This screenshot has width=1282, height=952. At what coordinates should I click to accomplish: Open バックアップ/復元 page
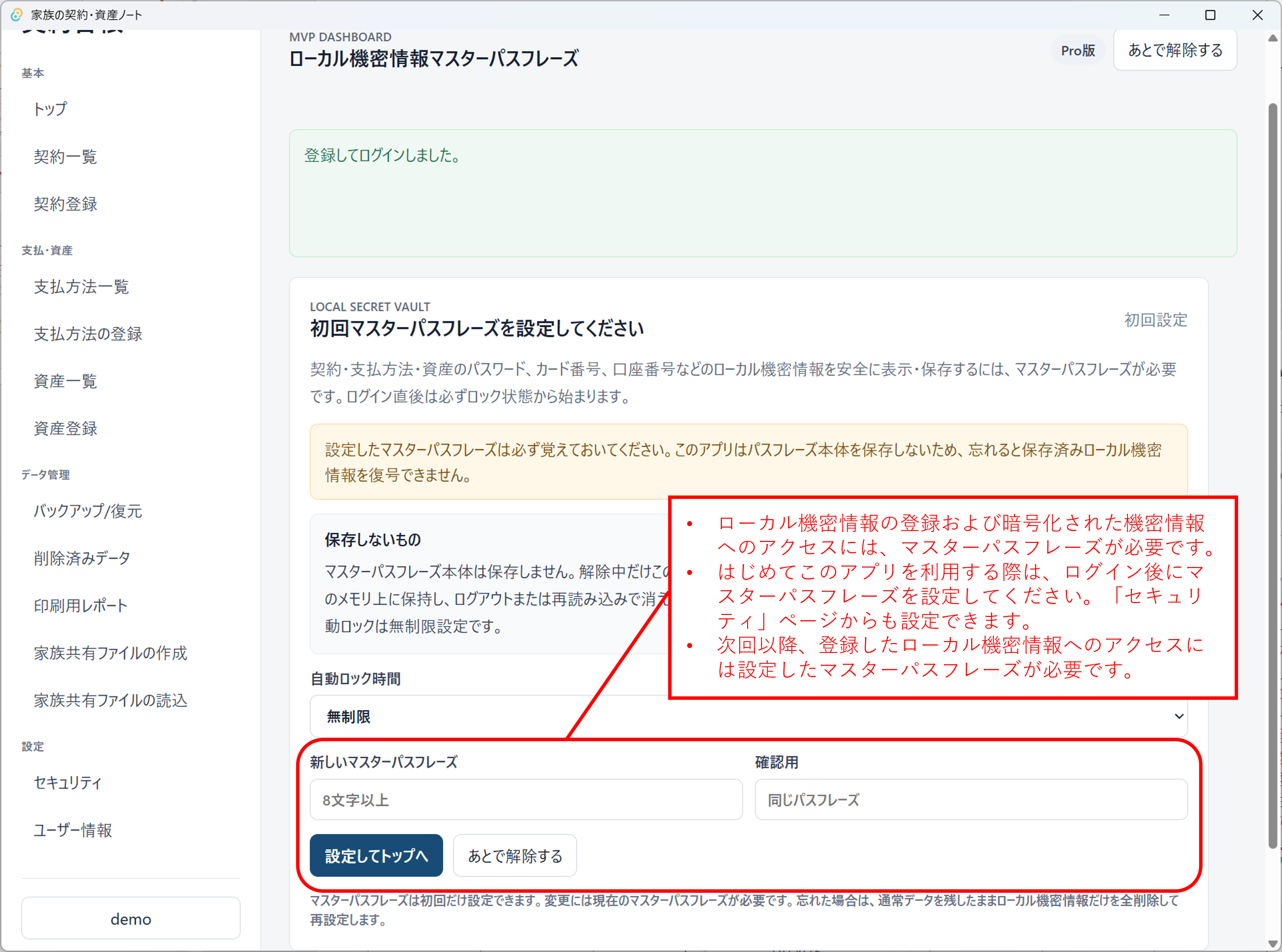[87, 511]
